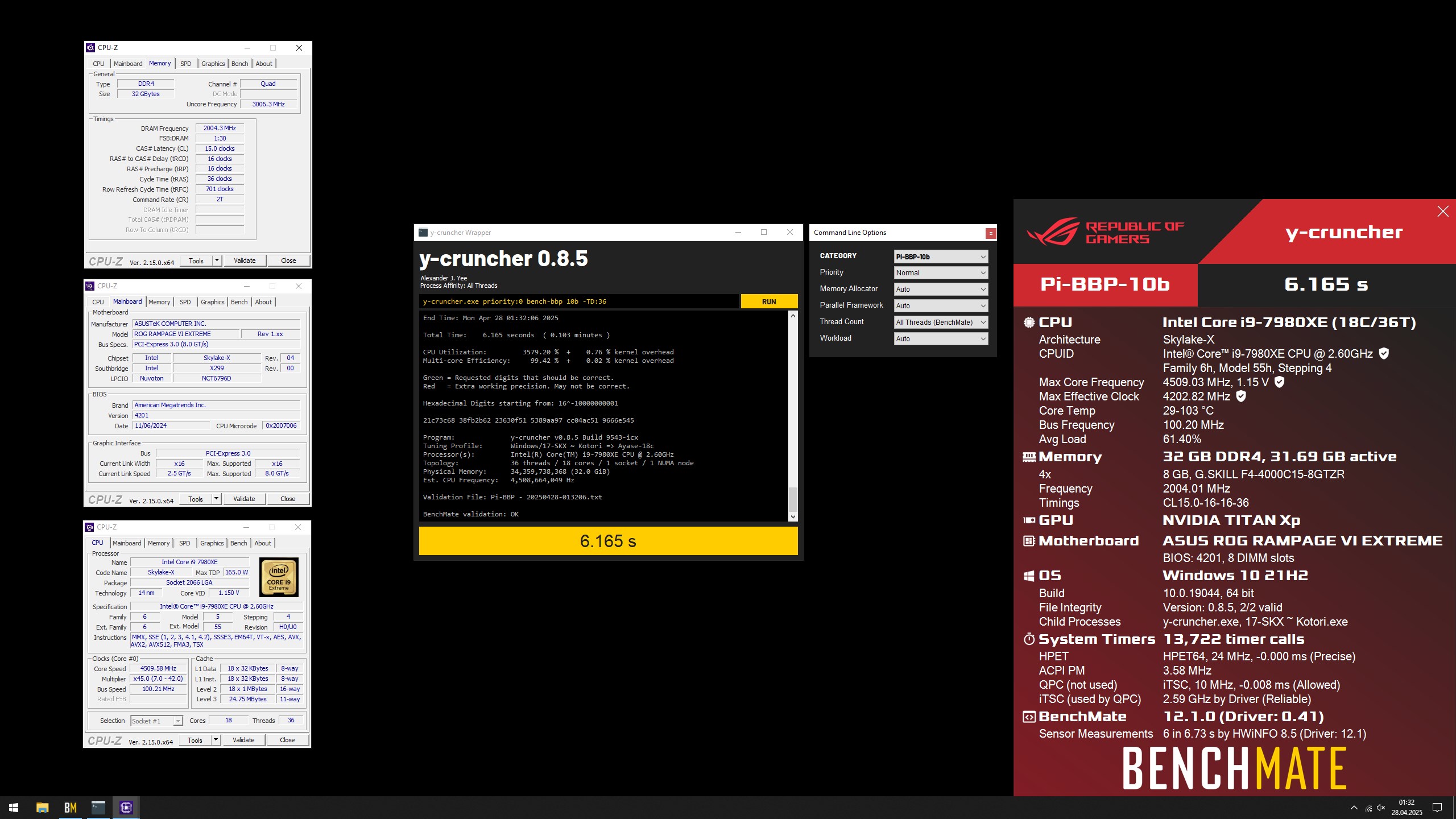Click the BenchMate CPU chip icon

pyautogui.click(x=1029, y=322)
